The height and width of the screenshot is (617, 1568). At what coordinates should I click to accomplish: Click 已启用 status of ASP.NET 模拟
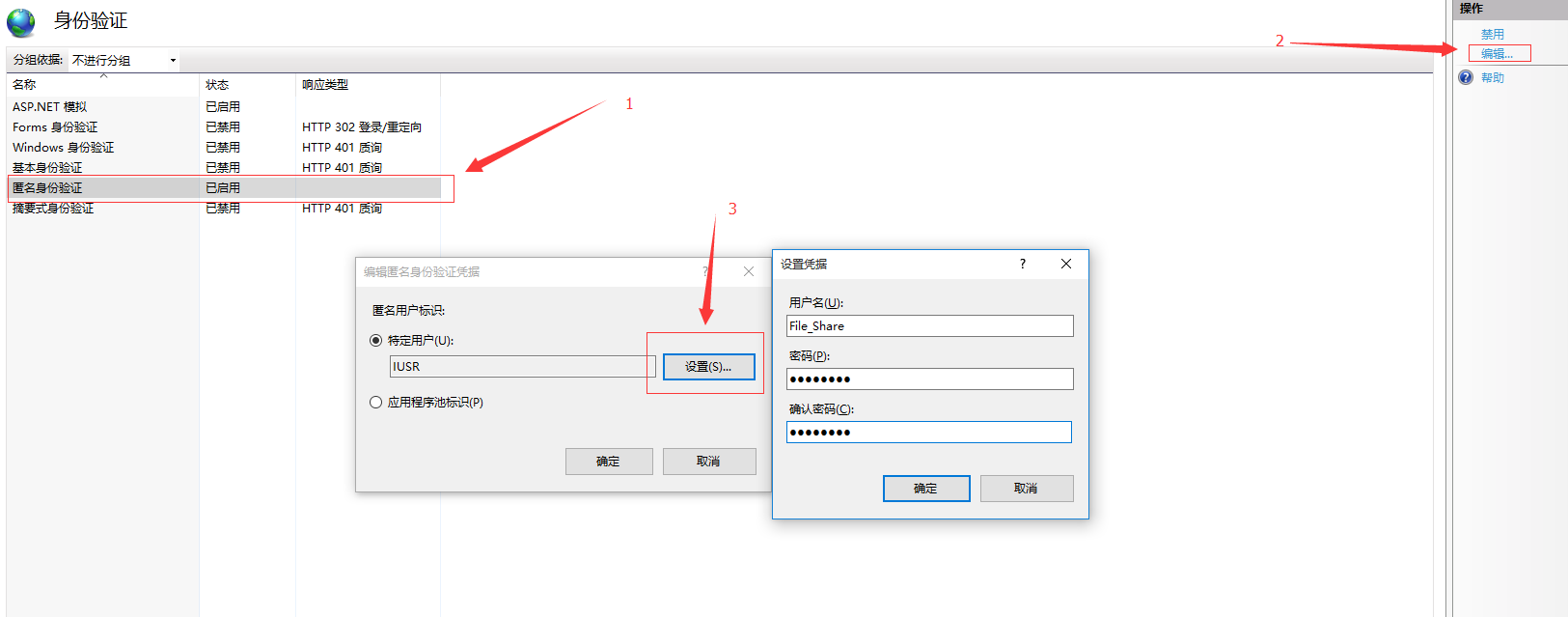pyautogui.click(x=223, y=107)
